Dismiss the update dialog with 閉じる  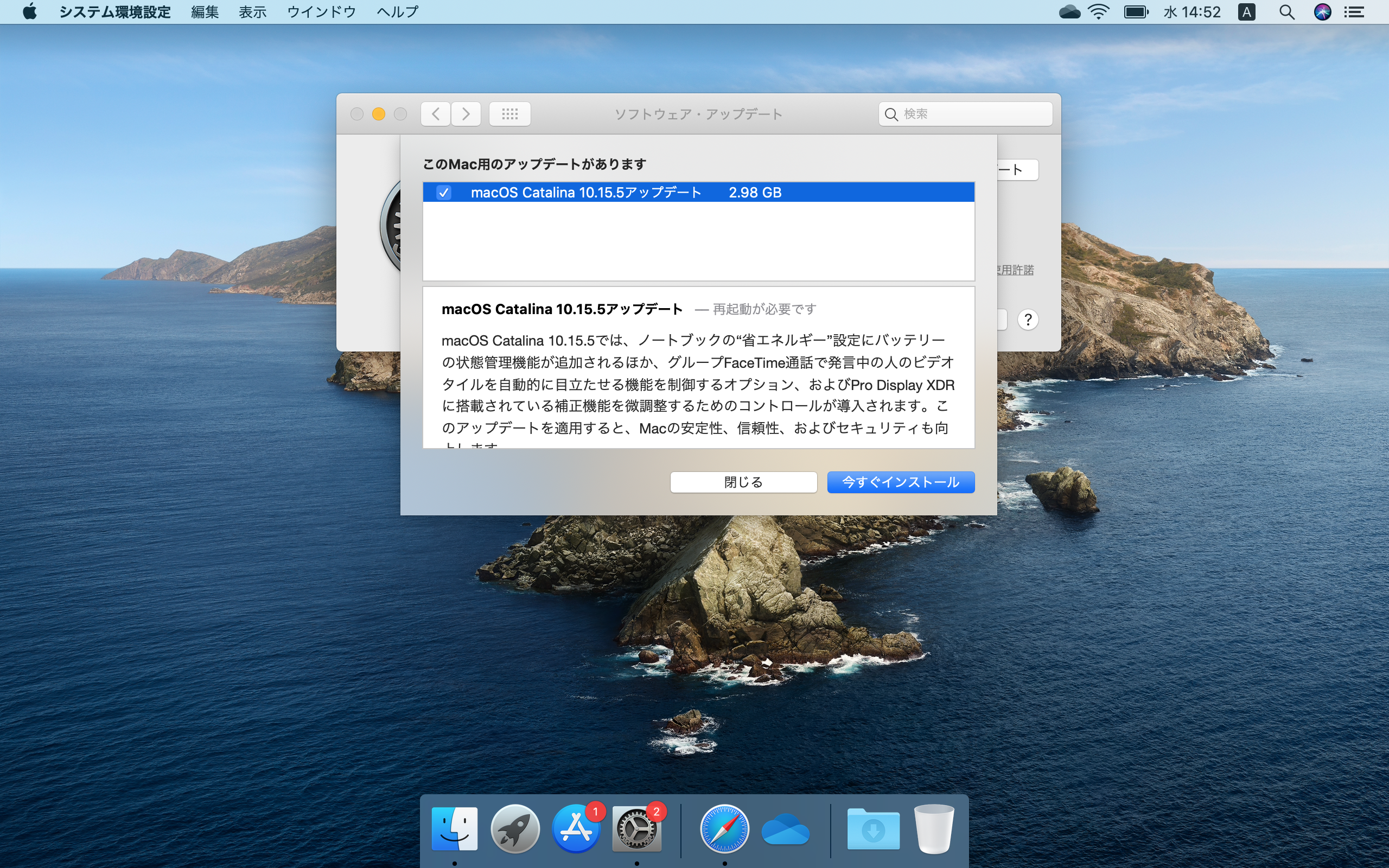pyautogui.click(x=743, y=482)
